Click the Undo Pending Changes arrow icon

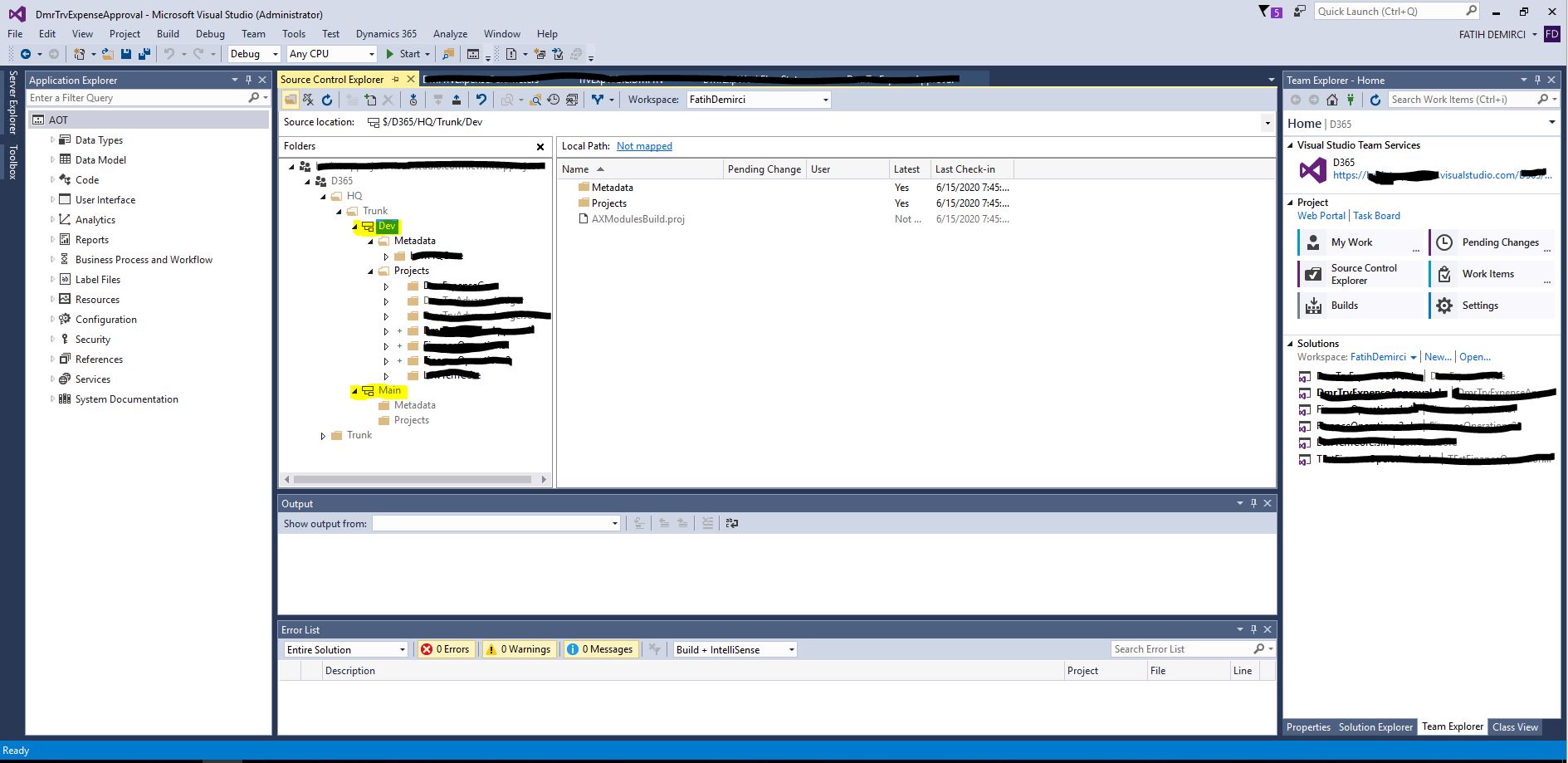pos(481,100)
